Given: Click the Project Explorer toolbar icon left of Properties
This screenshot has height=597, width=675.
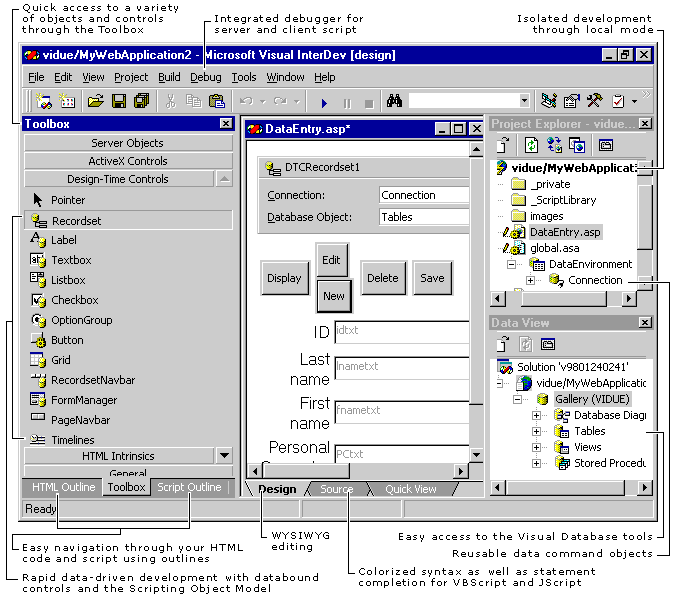Looking at the screenshot, I should [549, 101].
